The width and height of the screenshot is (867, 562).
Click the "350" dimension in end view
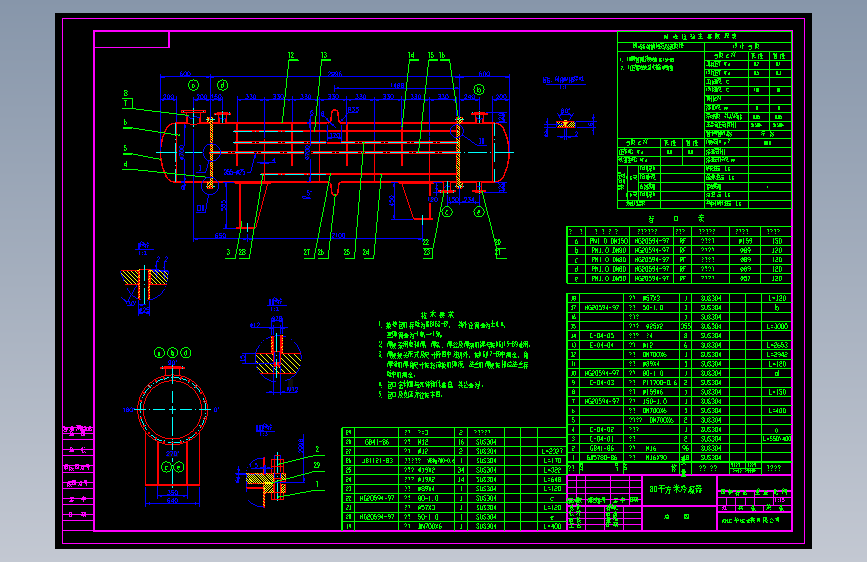(173, 492)
